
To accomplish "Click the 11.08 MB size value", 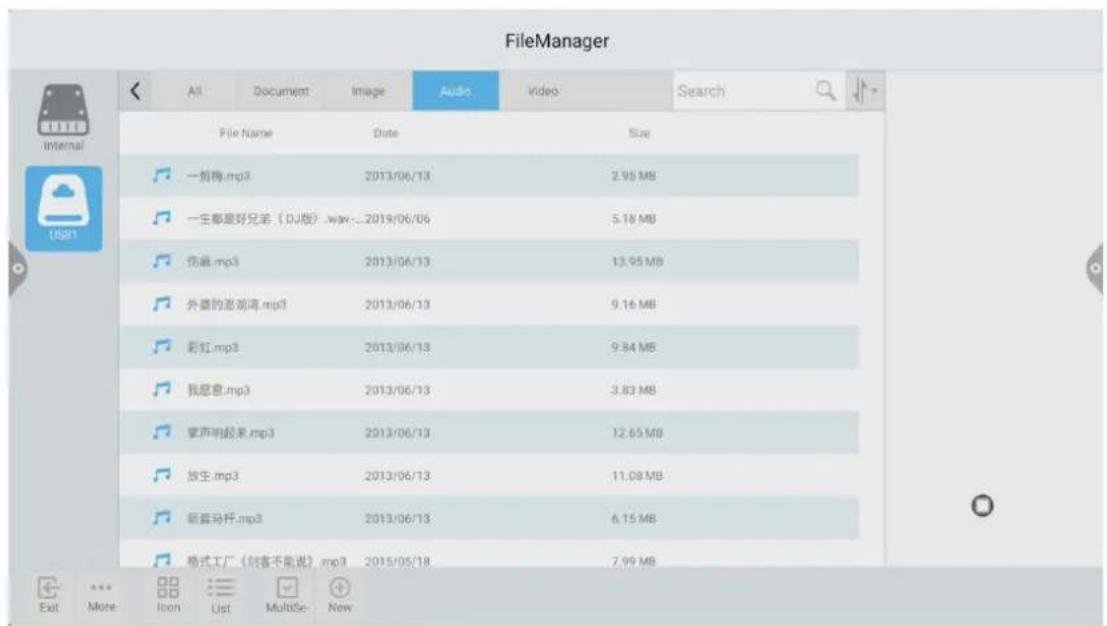I will coord(637,476).
